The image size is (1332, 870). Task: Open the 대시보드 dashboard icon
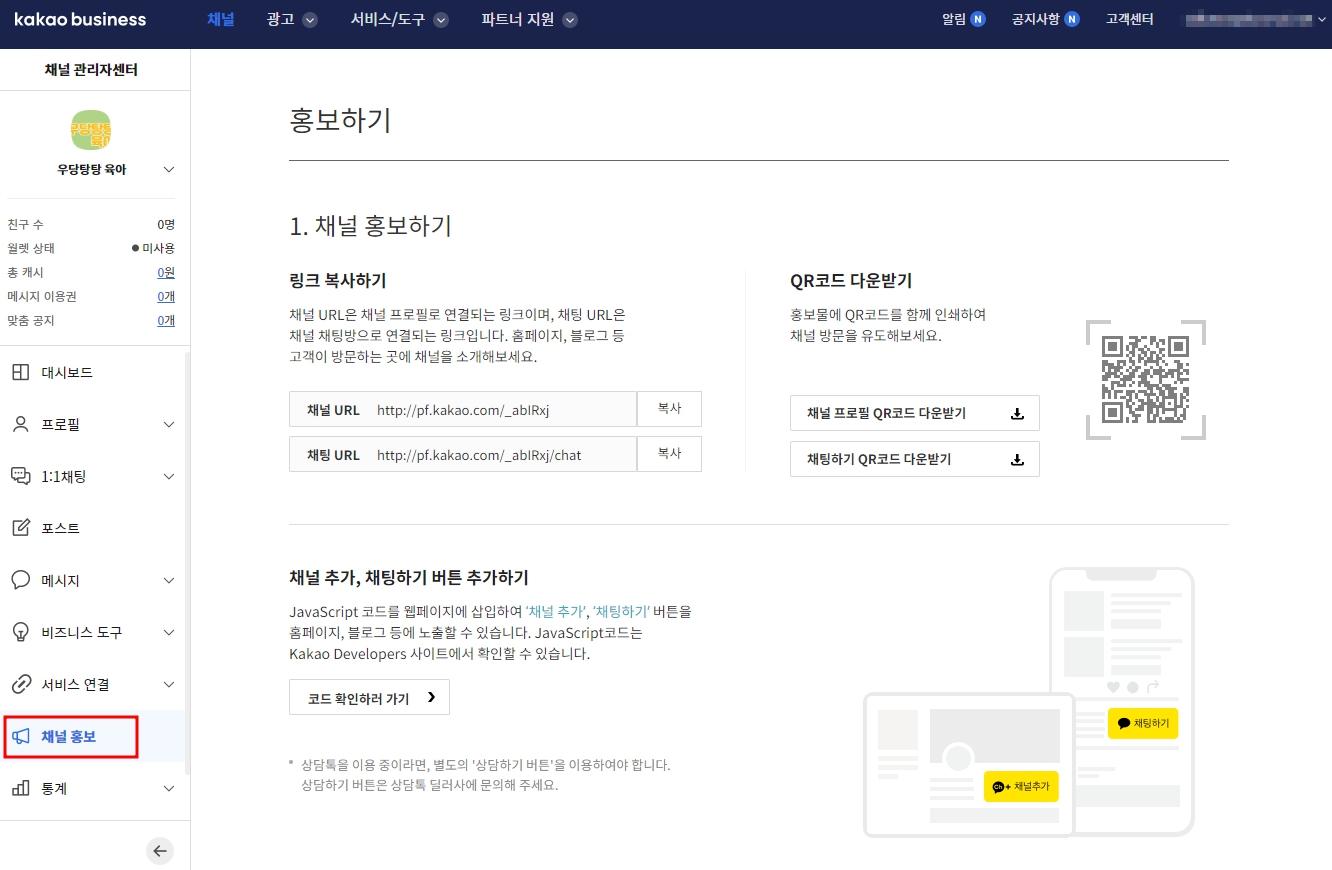pos(20,373)
